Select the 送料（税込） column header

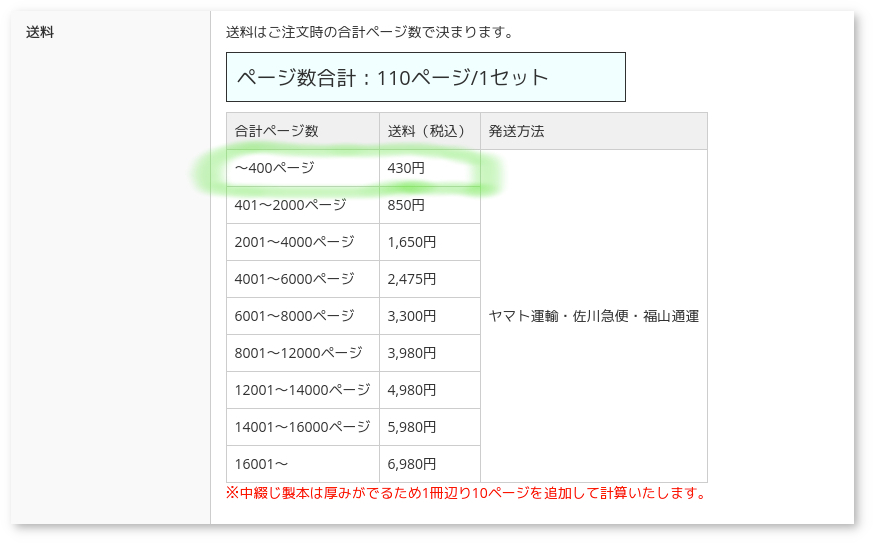(429, 131)
